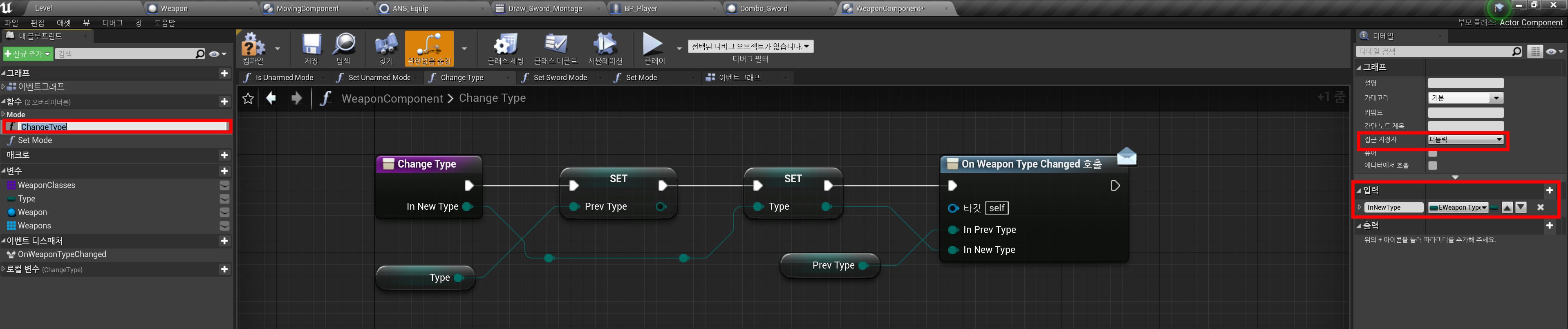Open the Actor Component parent class link

[1531, 23]
